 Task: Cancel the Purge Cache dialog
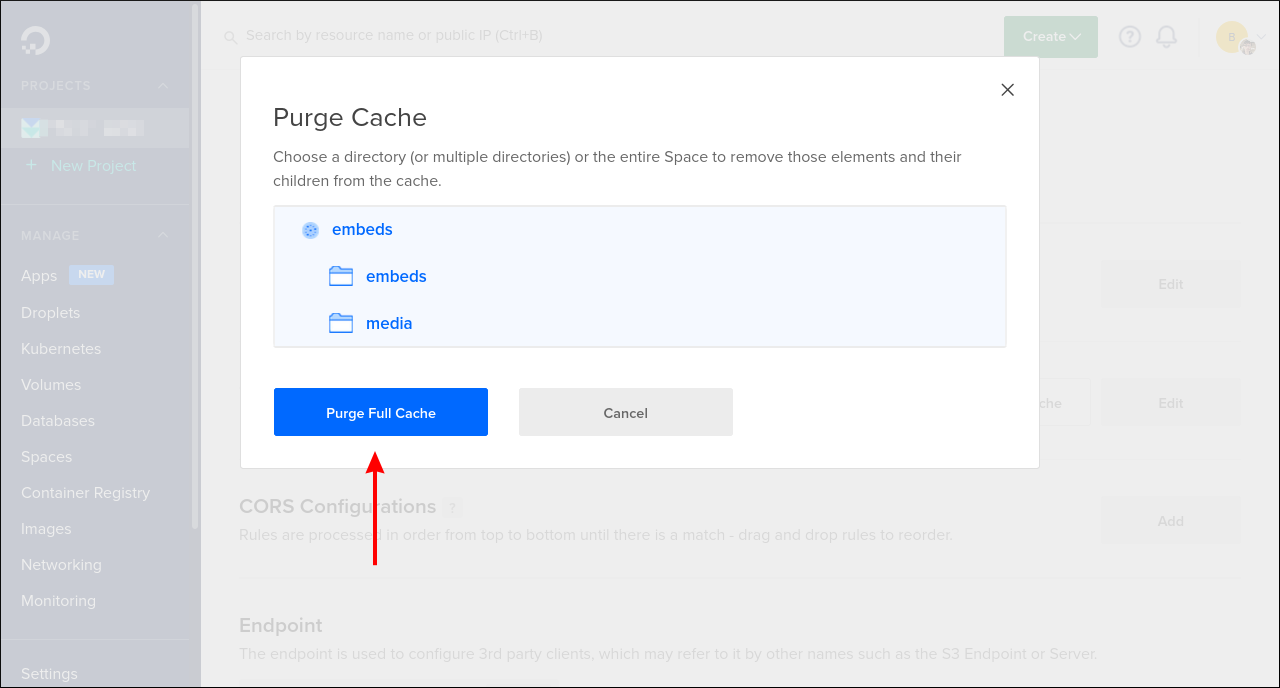pos(625,411)
